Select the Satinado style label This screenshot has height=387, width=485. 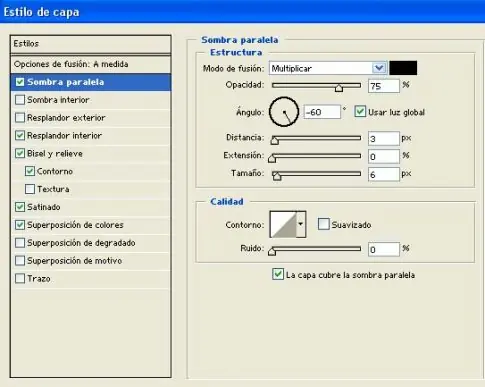[44, 207]
